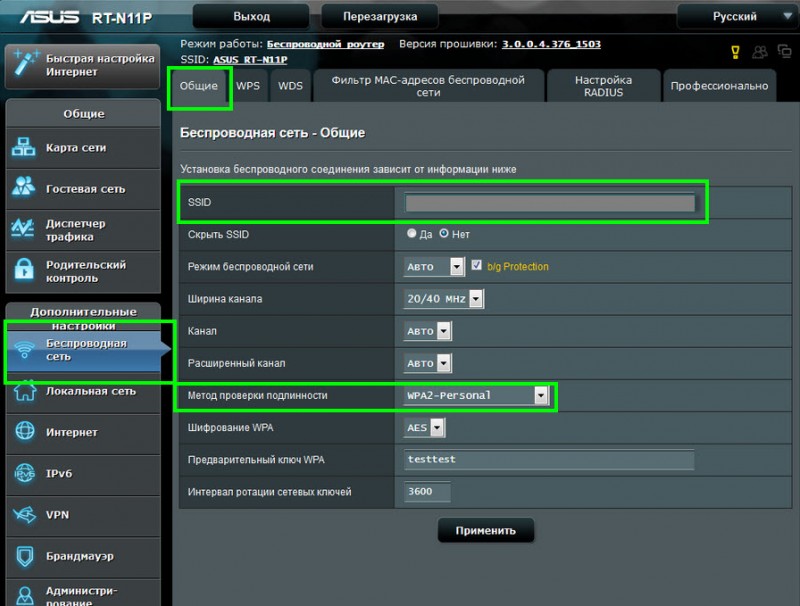Open Локальная сеть menu item
This screenshot has width=800, height=606.
point(83,392)
